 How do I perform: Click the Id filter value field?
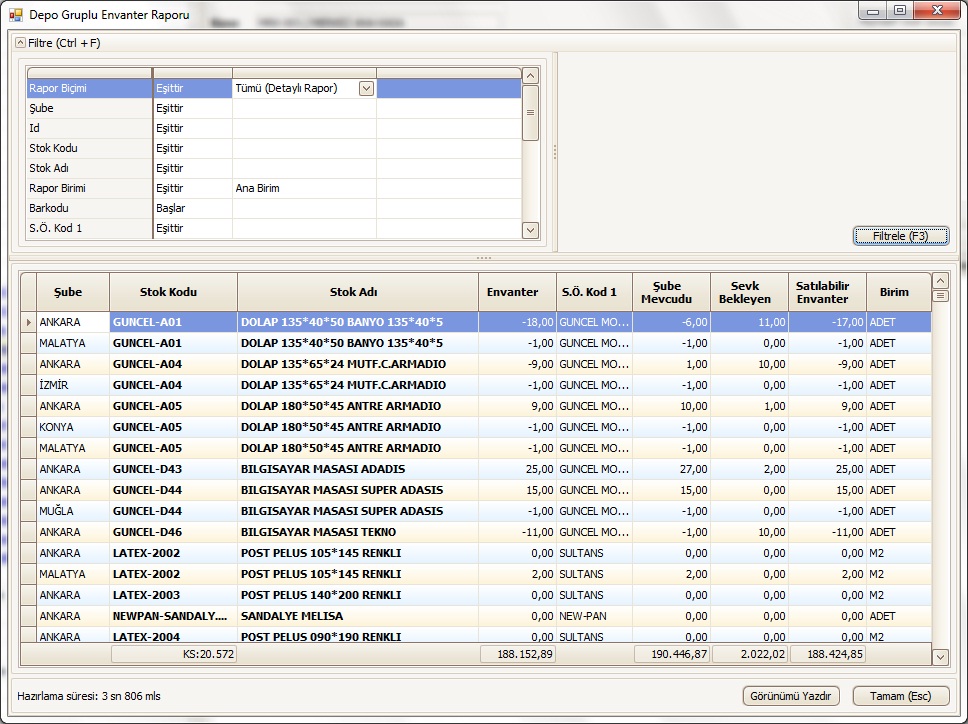click(x=304, y=128)
